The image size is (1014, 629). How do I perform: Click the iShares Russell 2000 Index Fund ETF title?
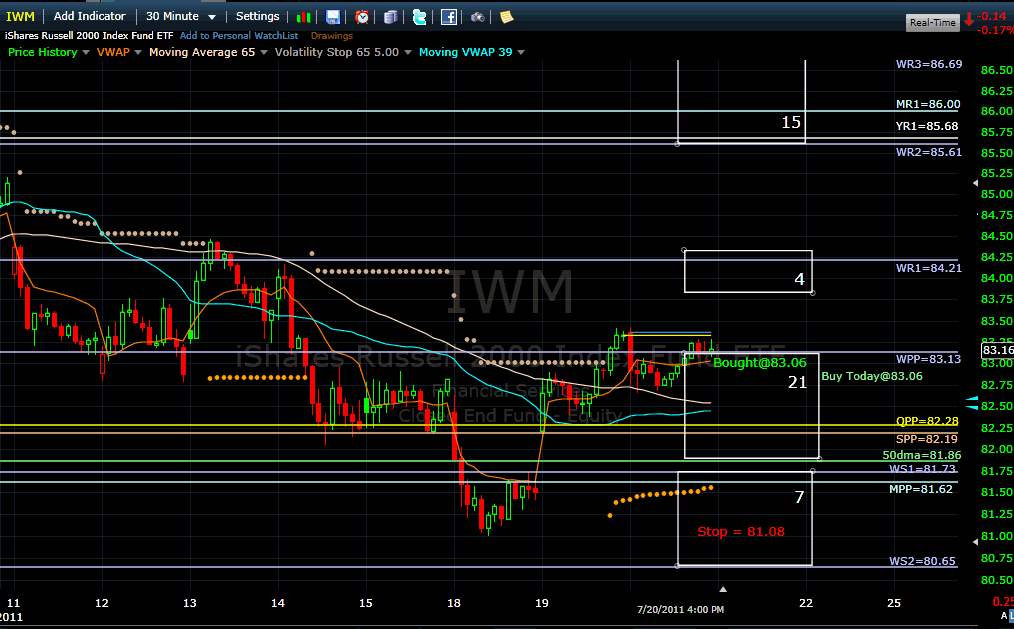point(89,36)
